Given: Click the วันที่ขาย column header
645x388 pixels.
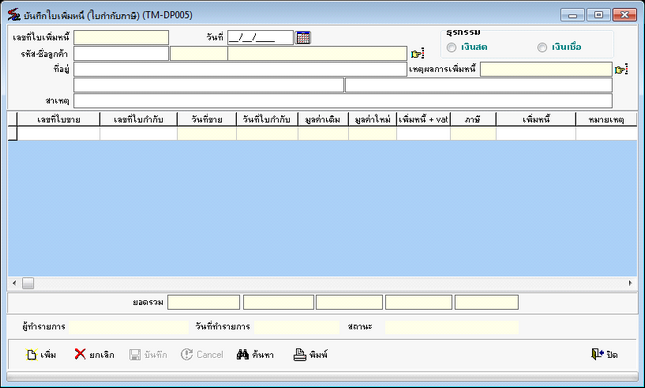Looking at the screenshot, I should pyautogui.click(x=207, y=119).
